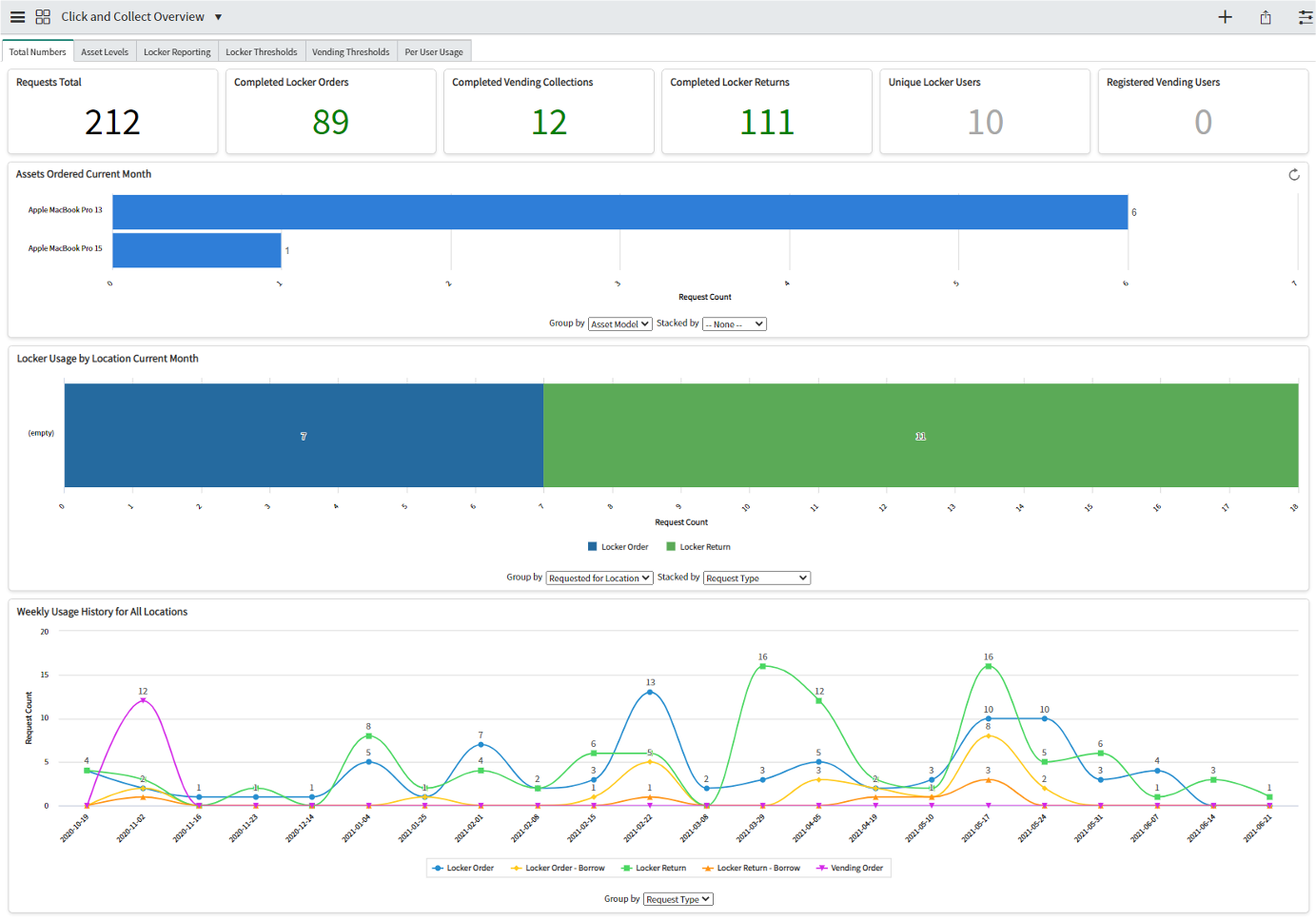Screen dimensions: 1316x921
Task: Click Locker Return peak at 2021-03-29
Action: point(762,666)
